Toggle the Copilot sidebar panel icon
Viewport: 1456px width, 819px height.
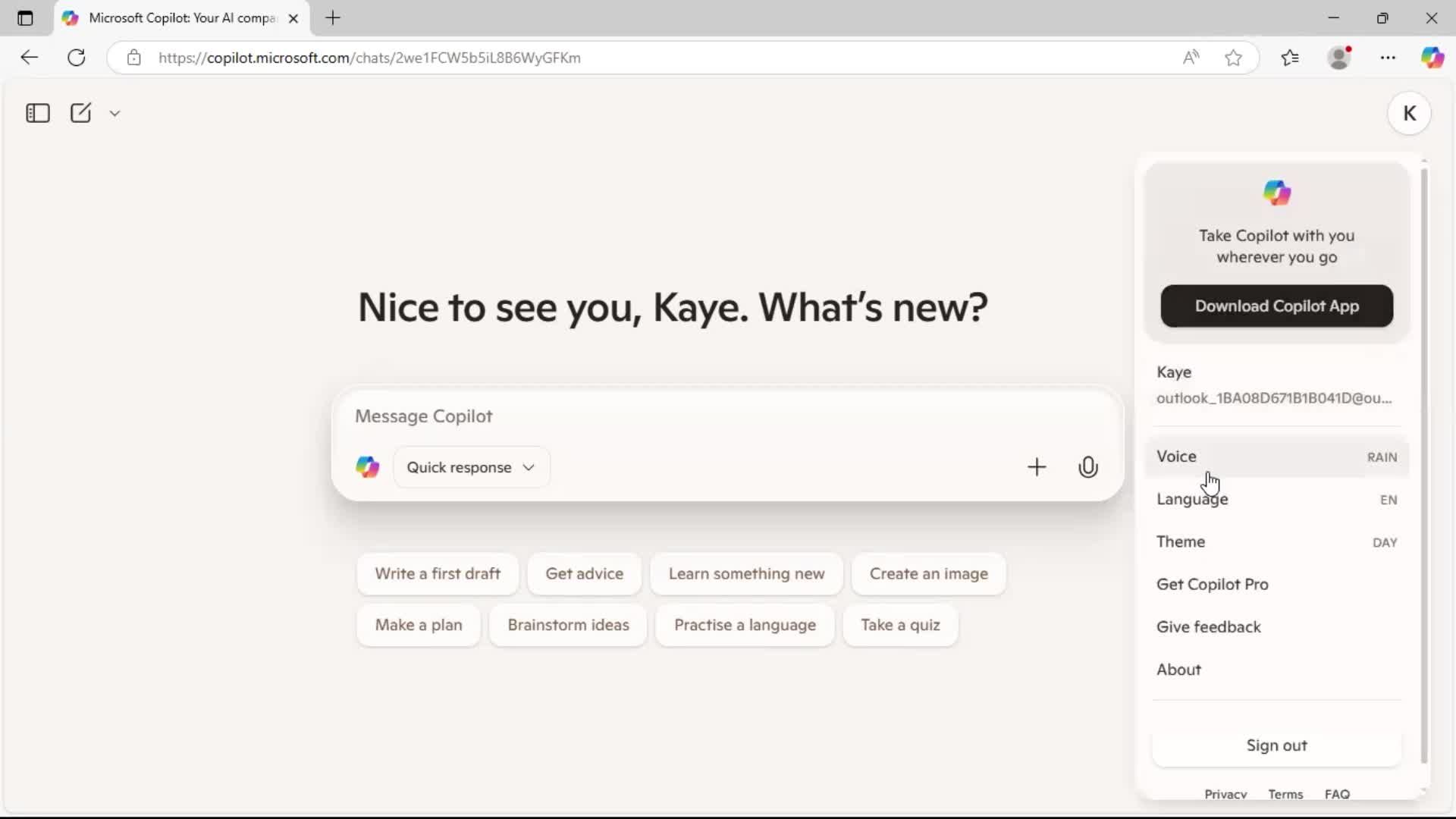tap(37, 113)
